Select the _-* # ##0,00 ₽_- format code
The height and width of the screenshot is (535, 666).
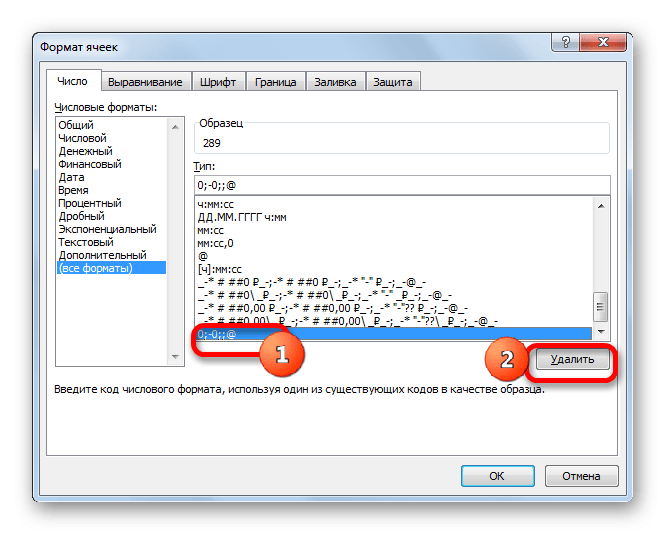coord(394,308)
